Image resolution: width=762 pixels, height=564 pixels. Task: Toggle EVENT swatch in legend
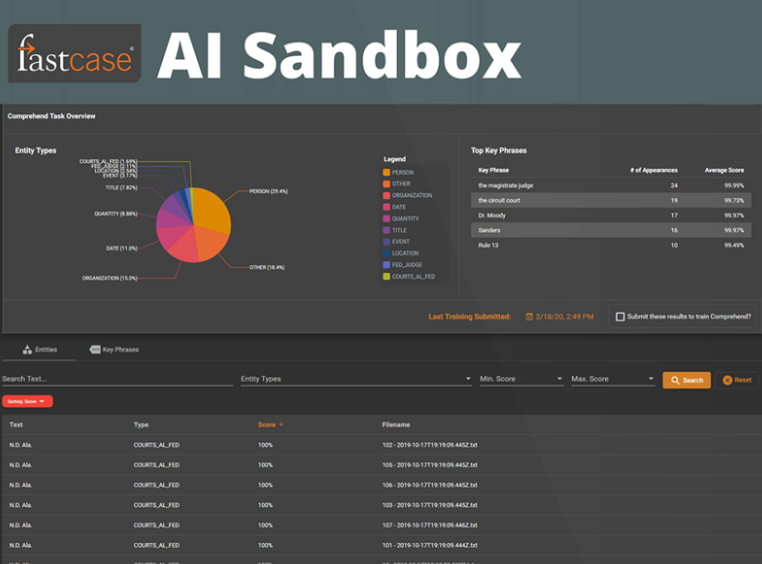[386, 241]
